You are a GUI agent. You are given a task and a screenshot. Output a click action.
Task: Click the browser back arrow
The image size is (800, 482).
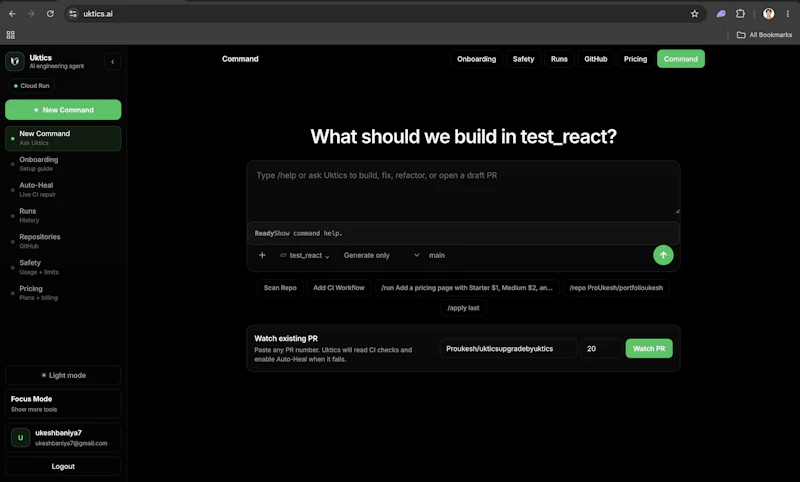12,14
